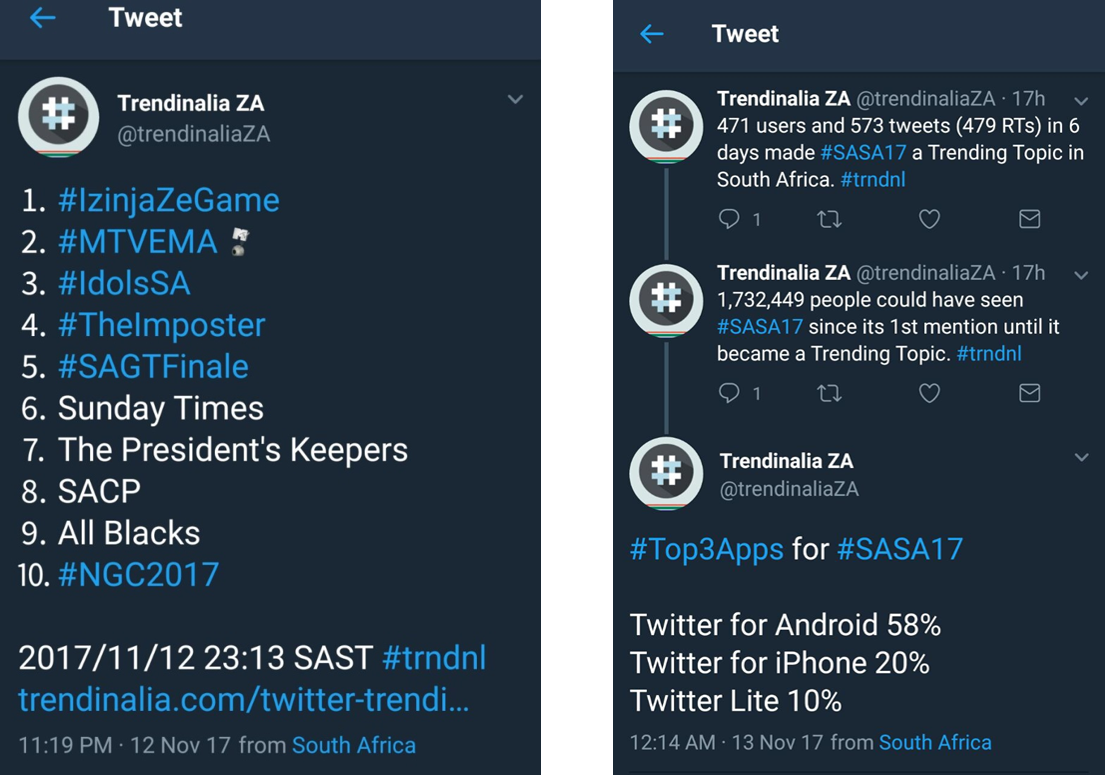
Task: Like the 471 users SASA17 tweet
Action: (929, 219)
